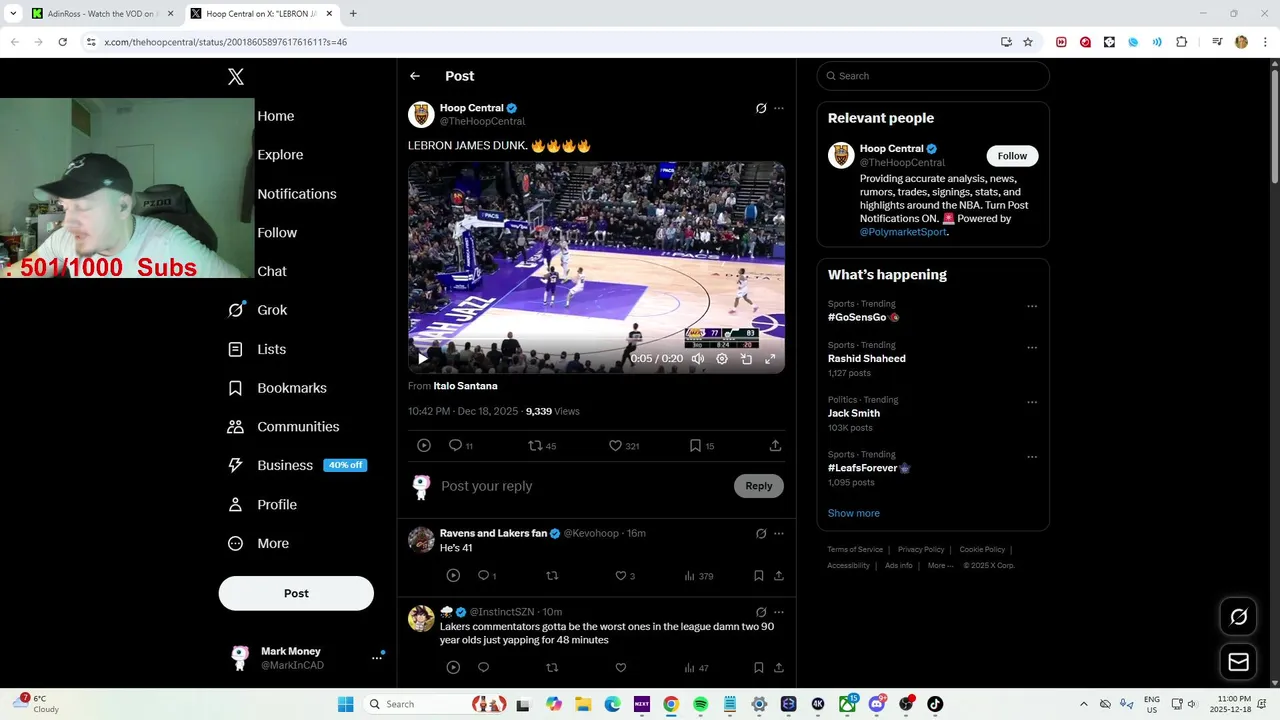This screenshot has height=720, width=1280.
Task: Click the video time 0:05 / 0:20
Action: click(x=657, y=358)
